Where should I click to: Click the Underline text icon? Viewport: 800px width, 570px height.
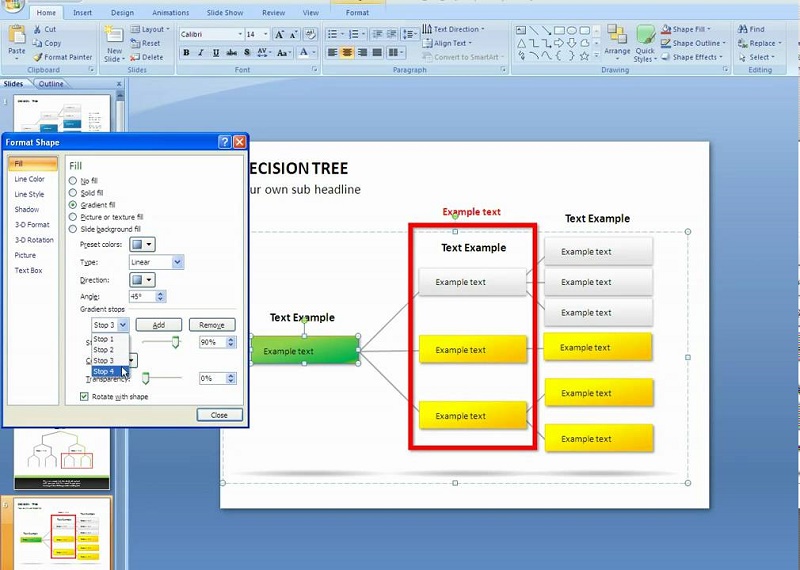(216, 53)
